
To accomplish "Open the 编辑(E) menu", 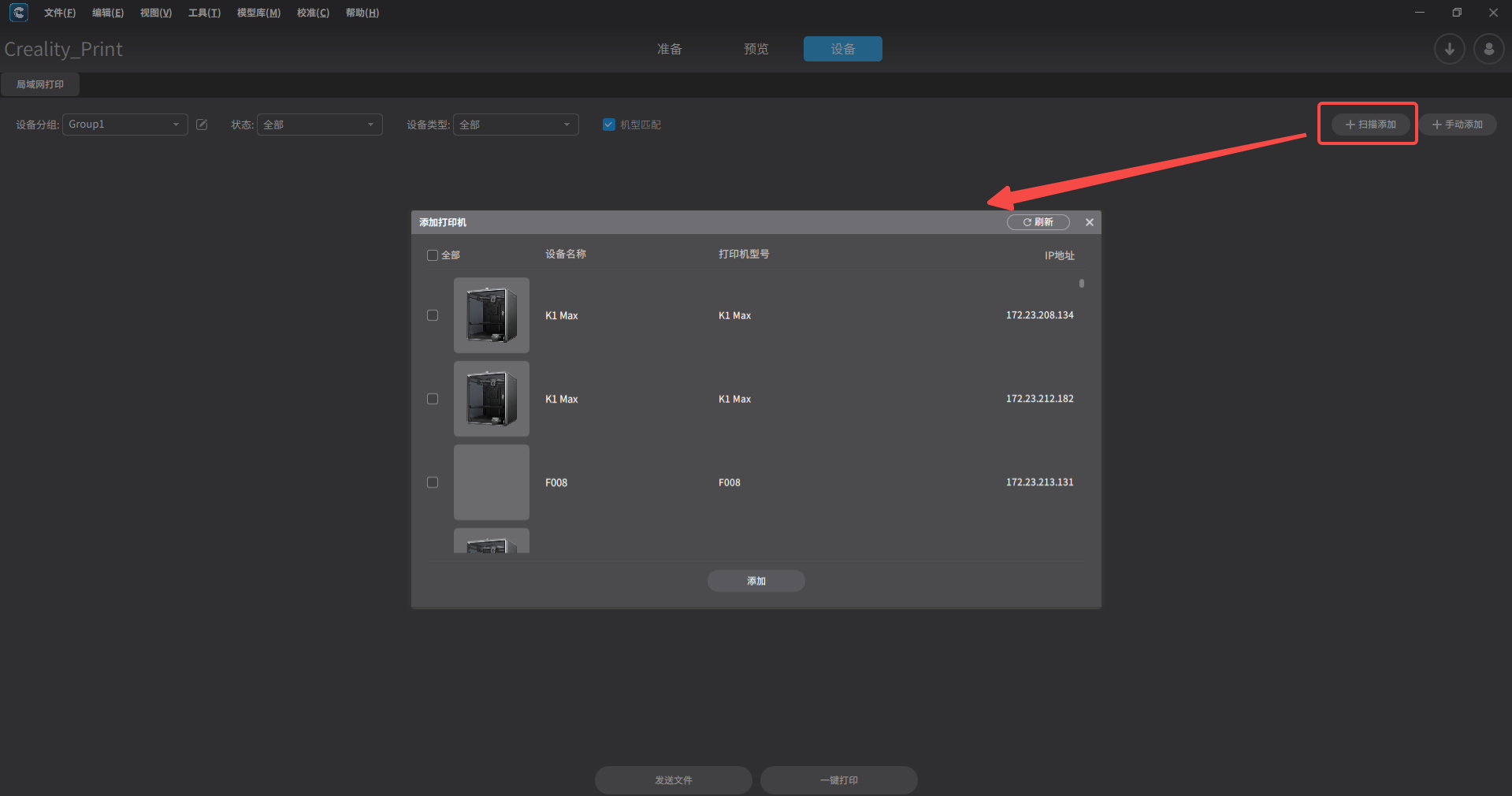I will point(108,13).
